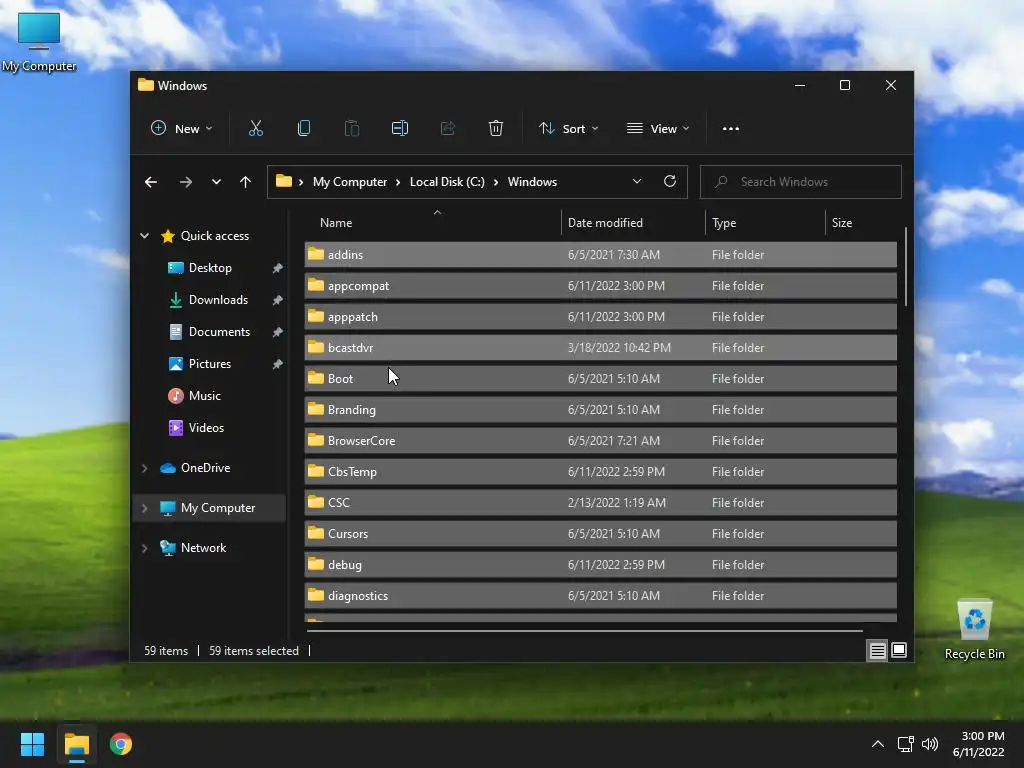Open Documents in Quick access

219,332
